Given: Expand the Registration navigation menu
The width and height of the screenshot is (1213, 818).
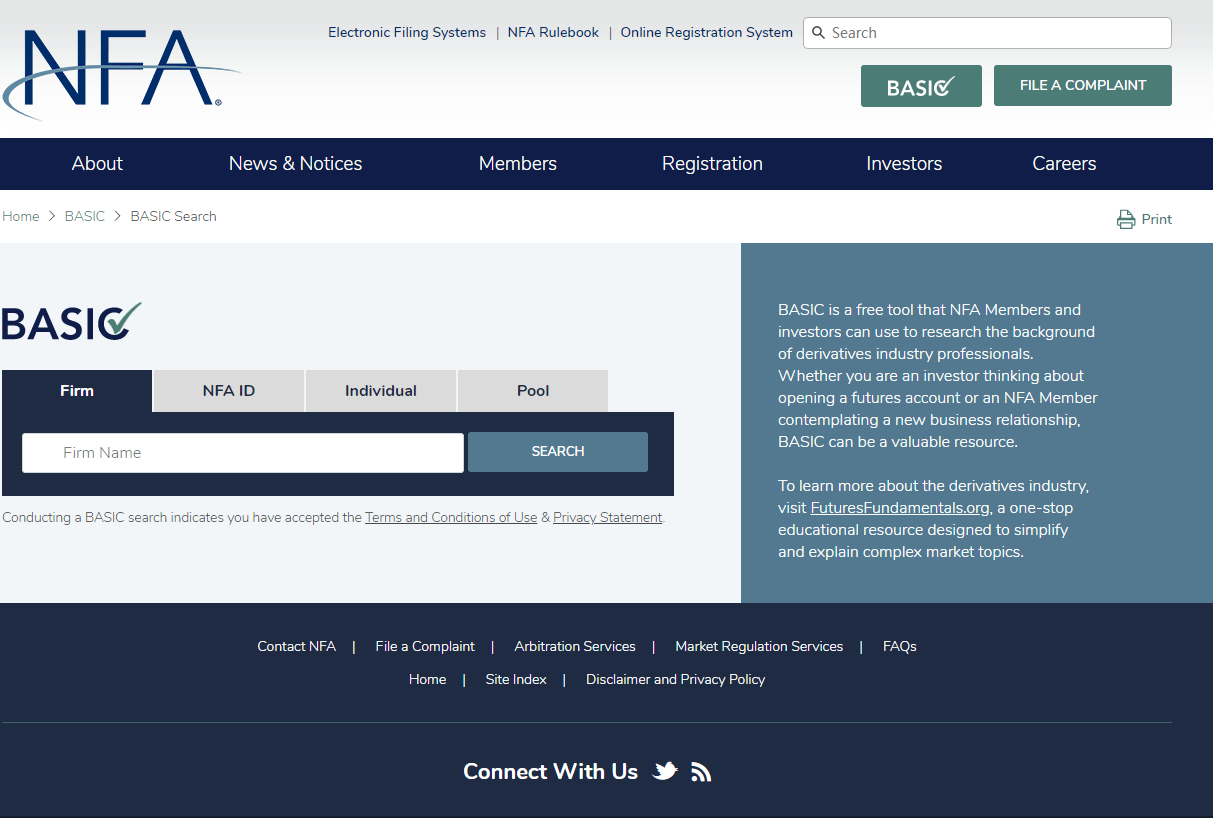Looking at the screenshot, I should 712,164.
